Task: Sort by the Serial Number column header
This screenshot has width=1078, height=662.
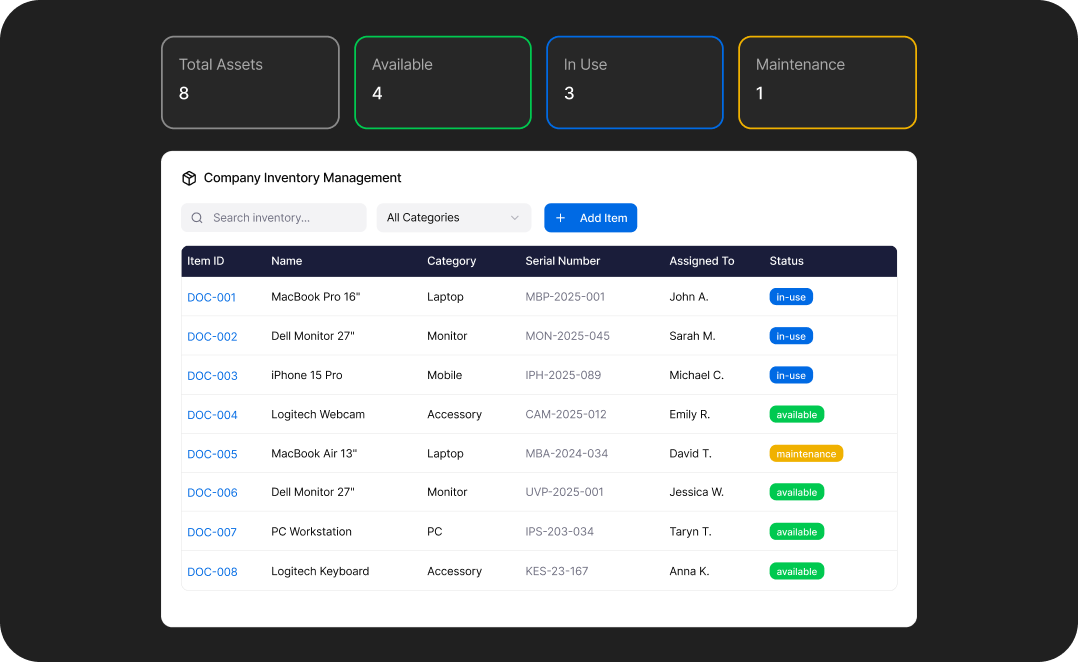Action: coord(562,261)
